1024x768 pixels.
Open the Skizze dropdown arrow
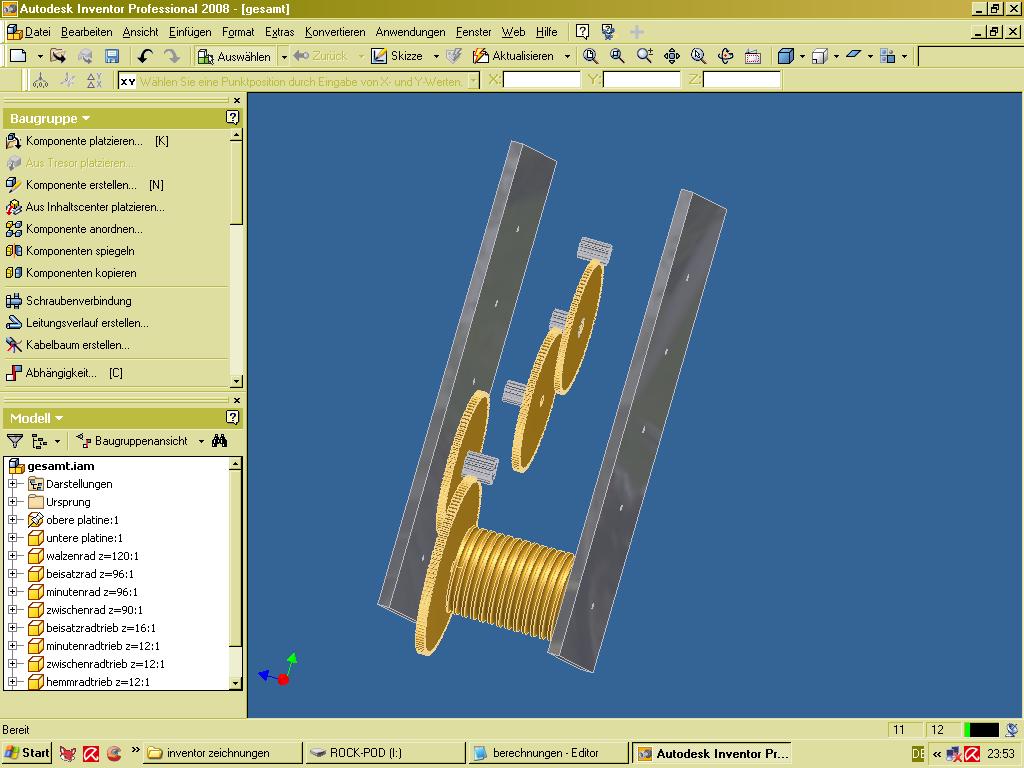coord(436,57)
